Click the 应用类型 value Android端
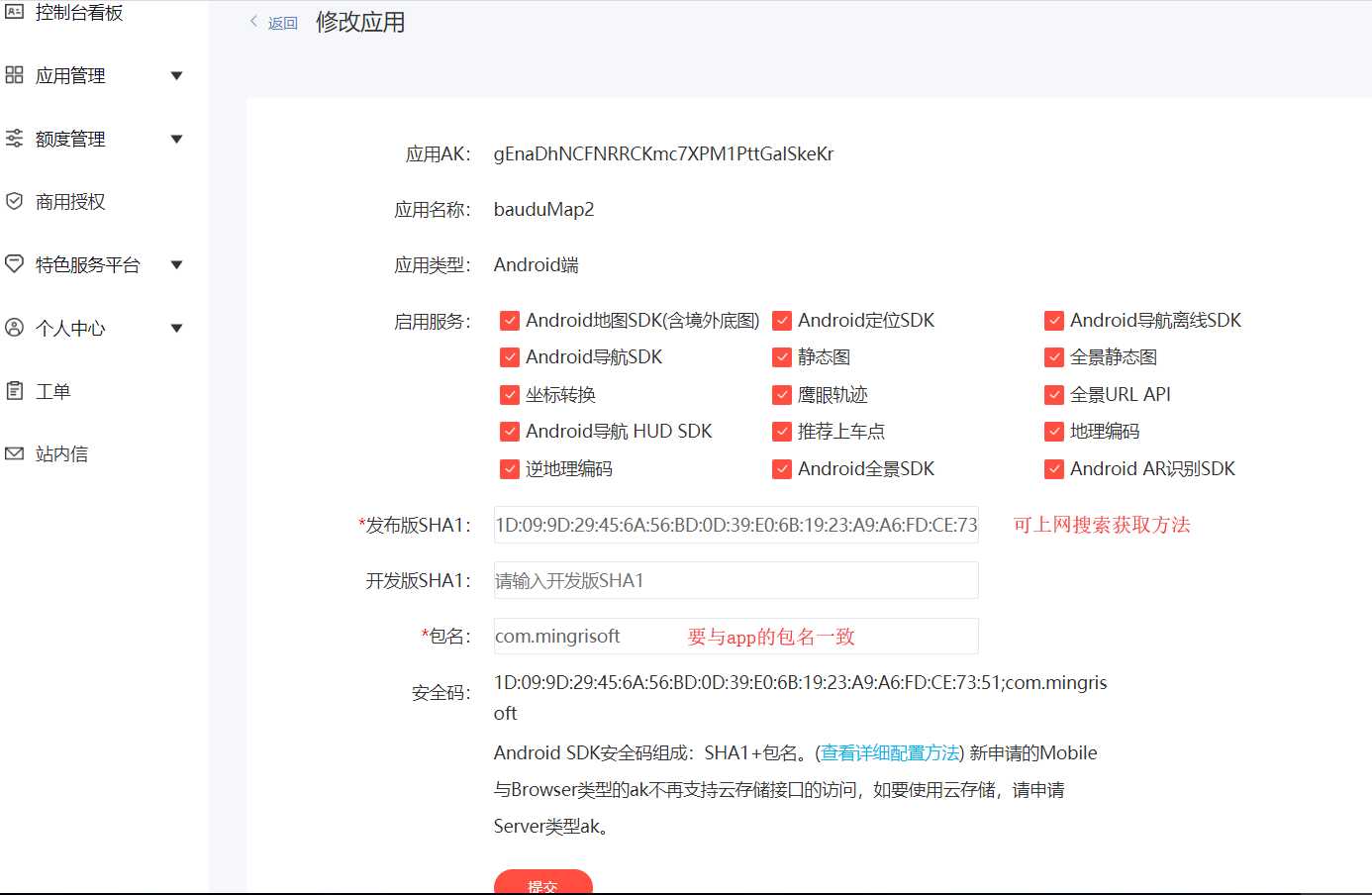This screenshot has width=1372, height=895. tap(536, 265)
